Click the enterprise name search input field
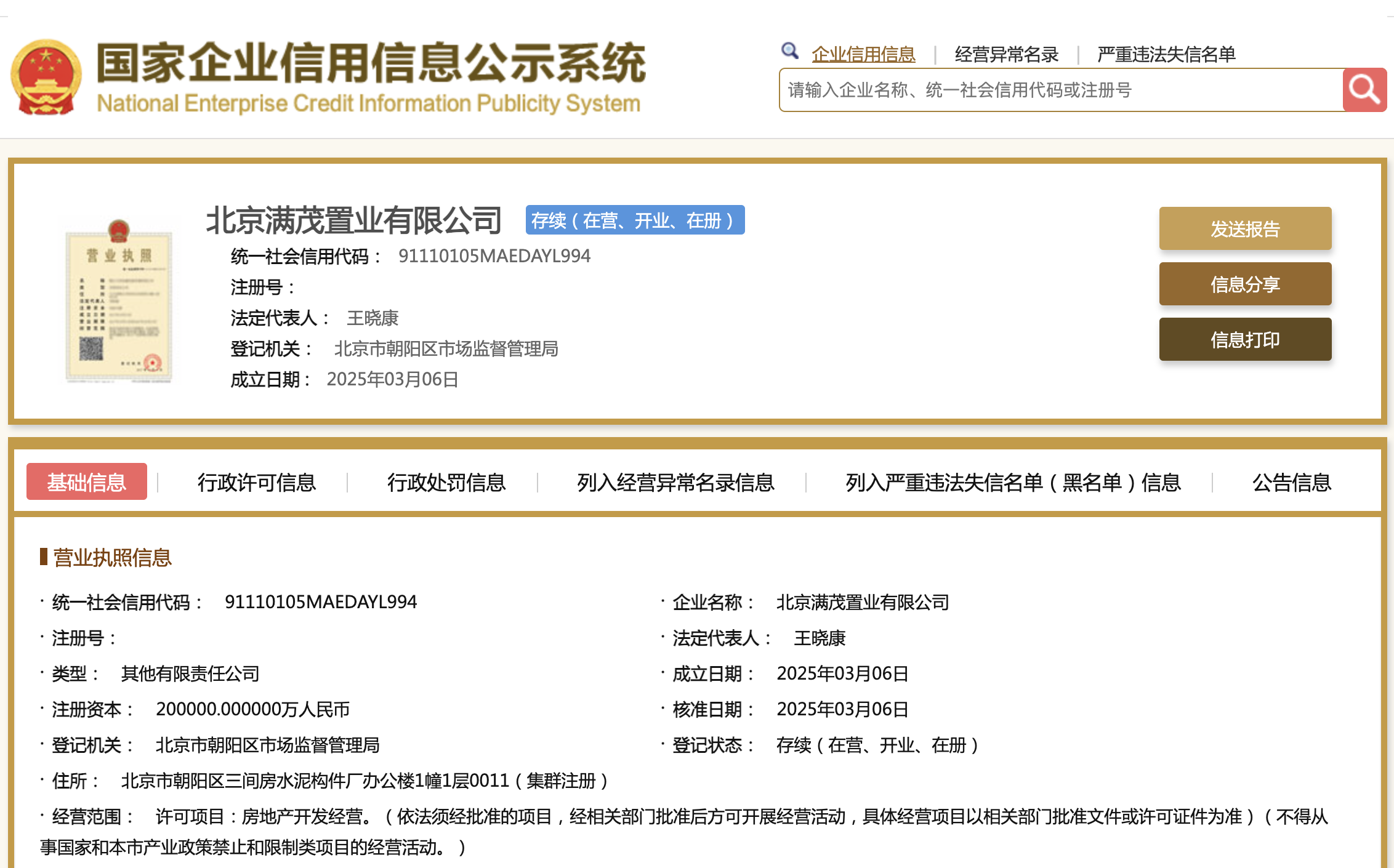1394x868 pixels. coord(1060,90)
